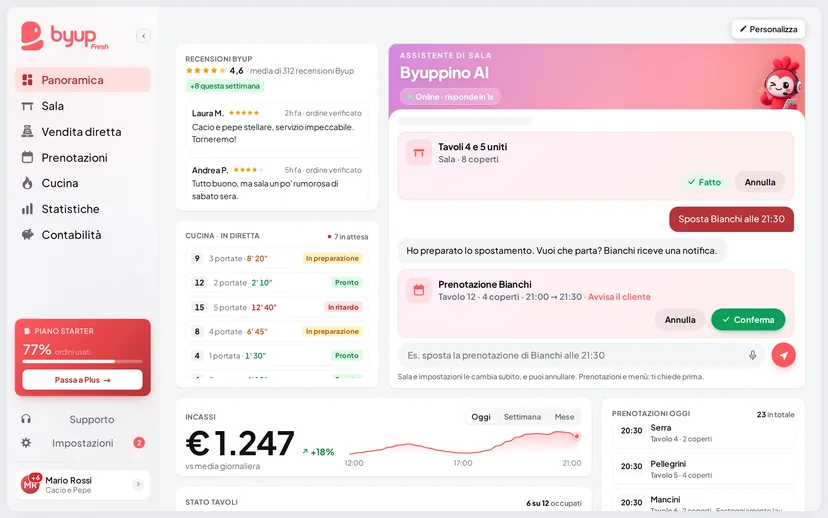Image resolution: width=828 pixels, height=518 pixels.
Task: Open the 20:30 Mancini reservation
Action: (703, 502)
